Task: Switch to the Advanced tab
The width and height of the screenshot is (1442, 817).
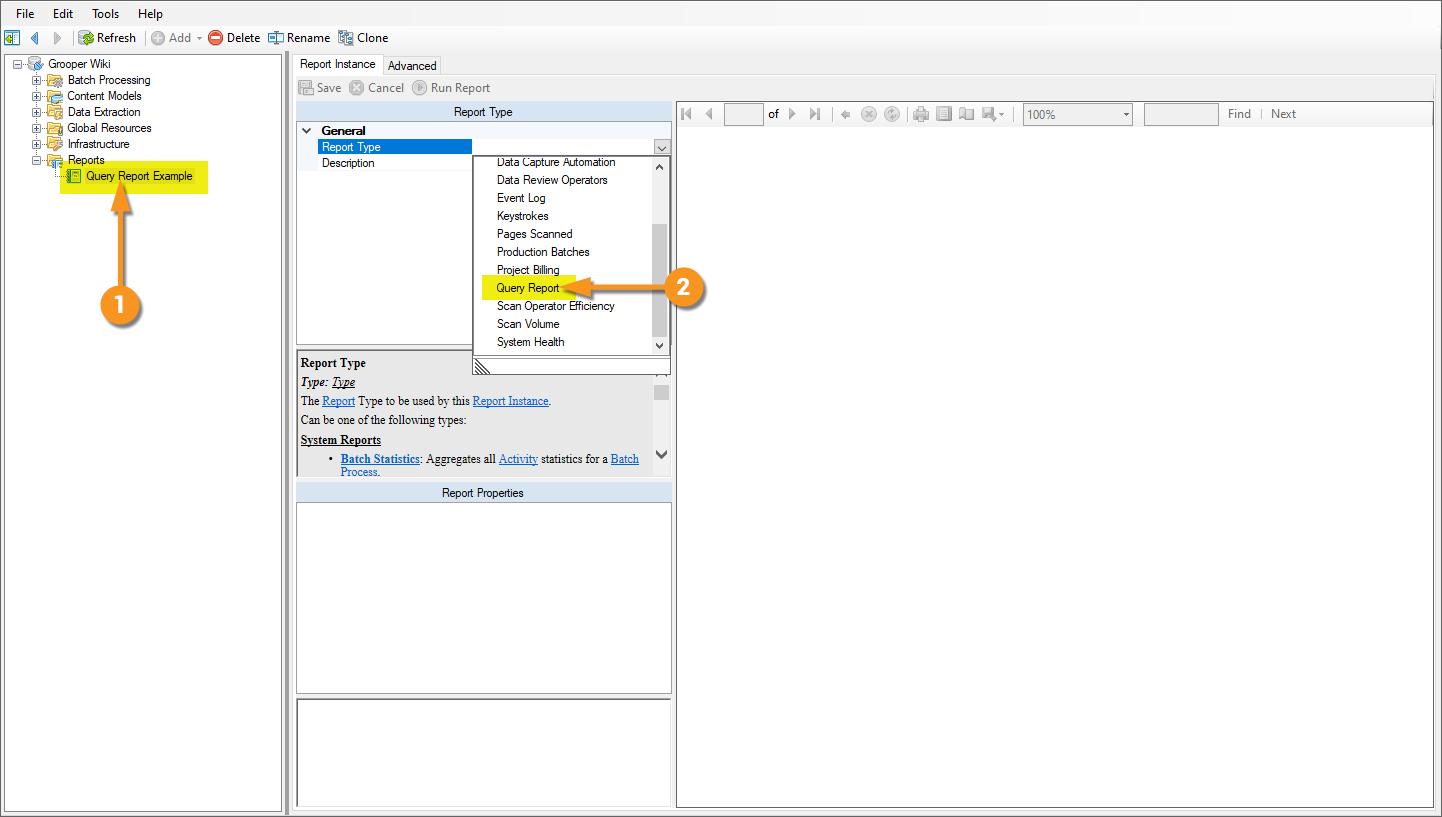Action: pyautogui.click(x=412, y=65)
